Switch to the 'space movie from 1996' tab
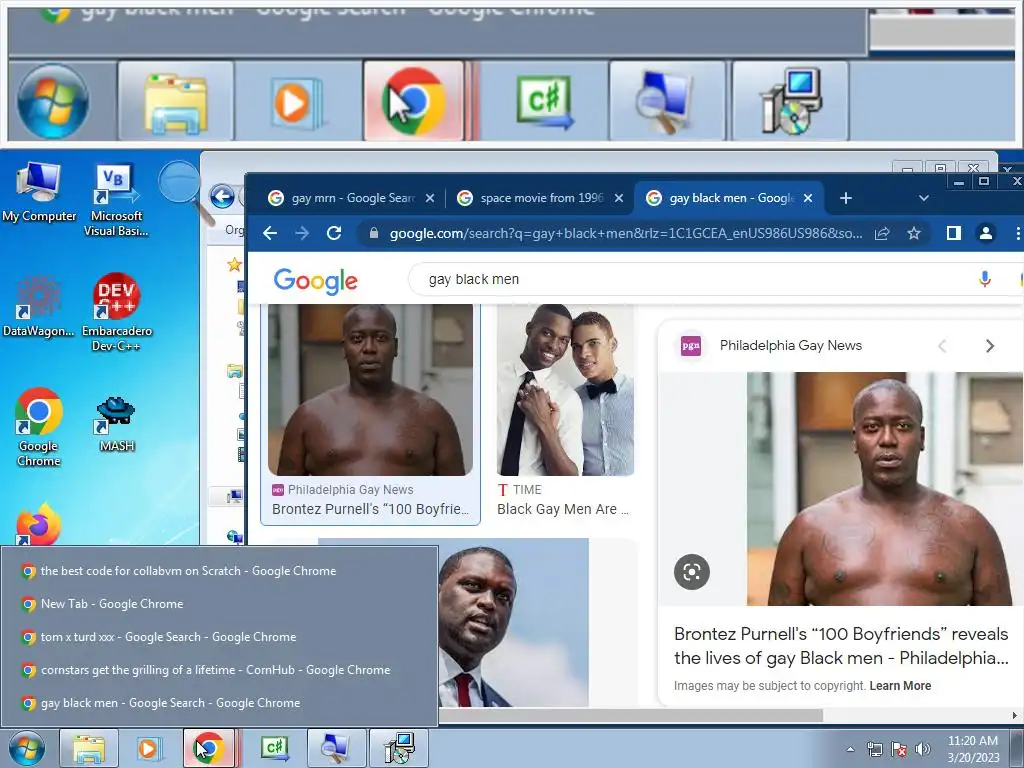 pos(540,198)
